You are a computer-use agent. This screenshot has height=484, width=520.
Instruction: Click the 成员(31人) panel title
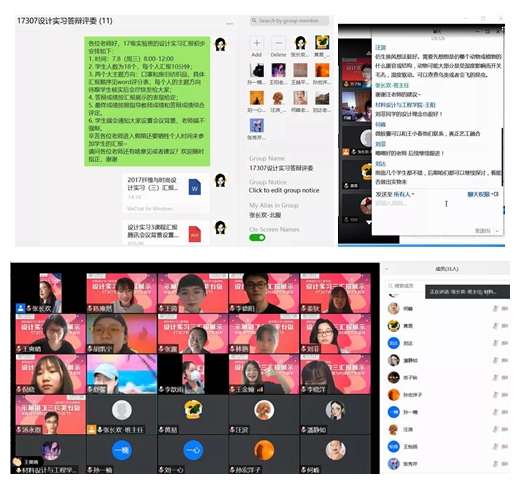tap(447, 269)
